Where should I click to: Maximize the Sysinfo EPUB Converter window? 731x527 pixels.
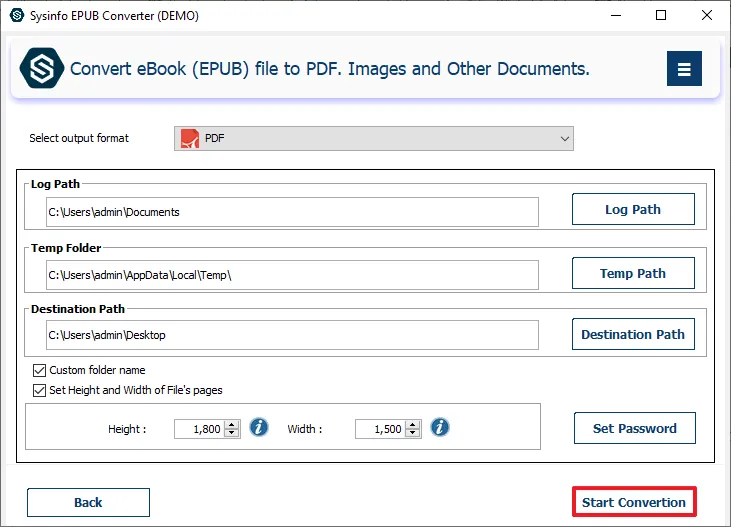click(661, 15)
